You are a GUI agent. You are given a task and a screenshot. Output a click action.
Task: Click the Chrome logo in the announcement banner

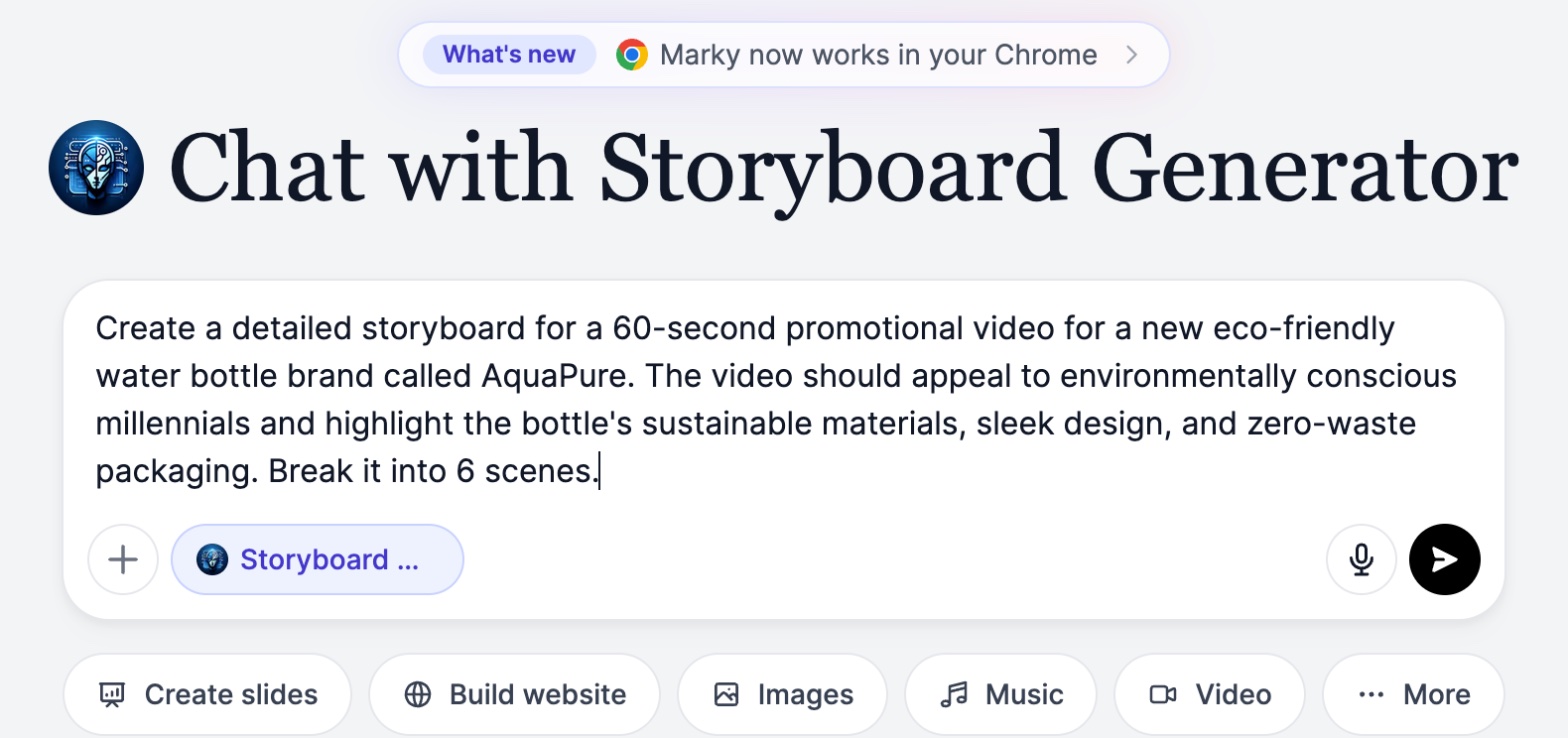click(631, 54)
